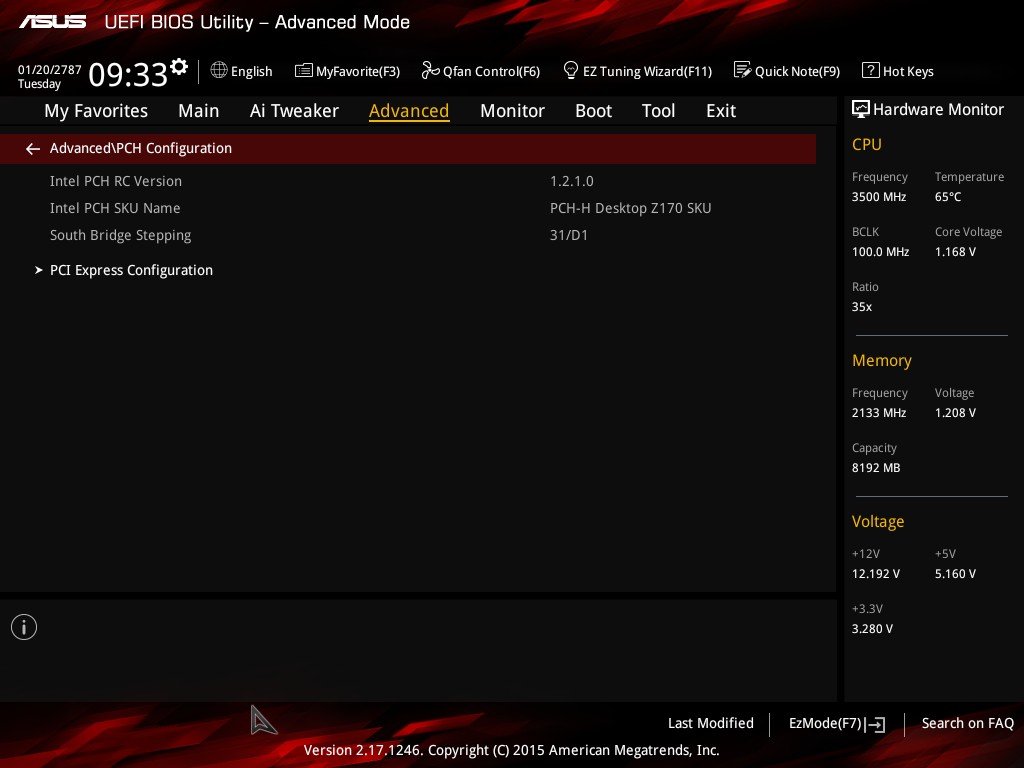Click BCLK 100.0 MHz value
Screen dimensions: 1024x768
(x=880, y=251)
